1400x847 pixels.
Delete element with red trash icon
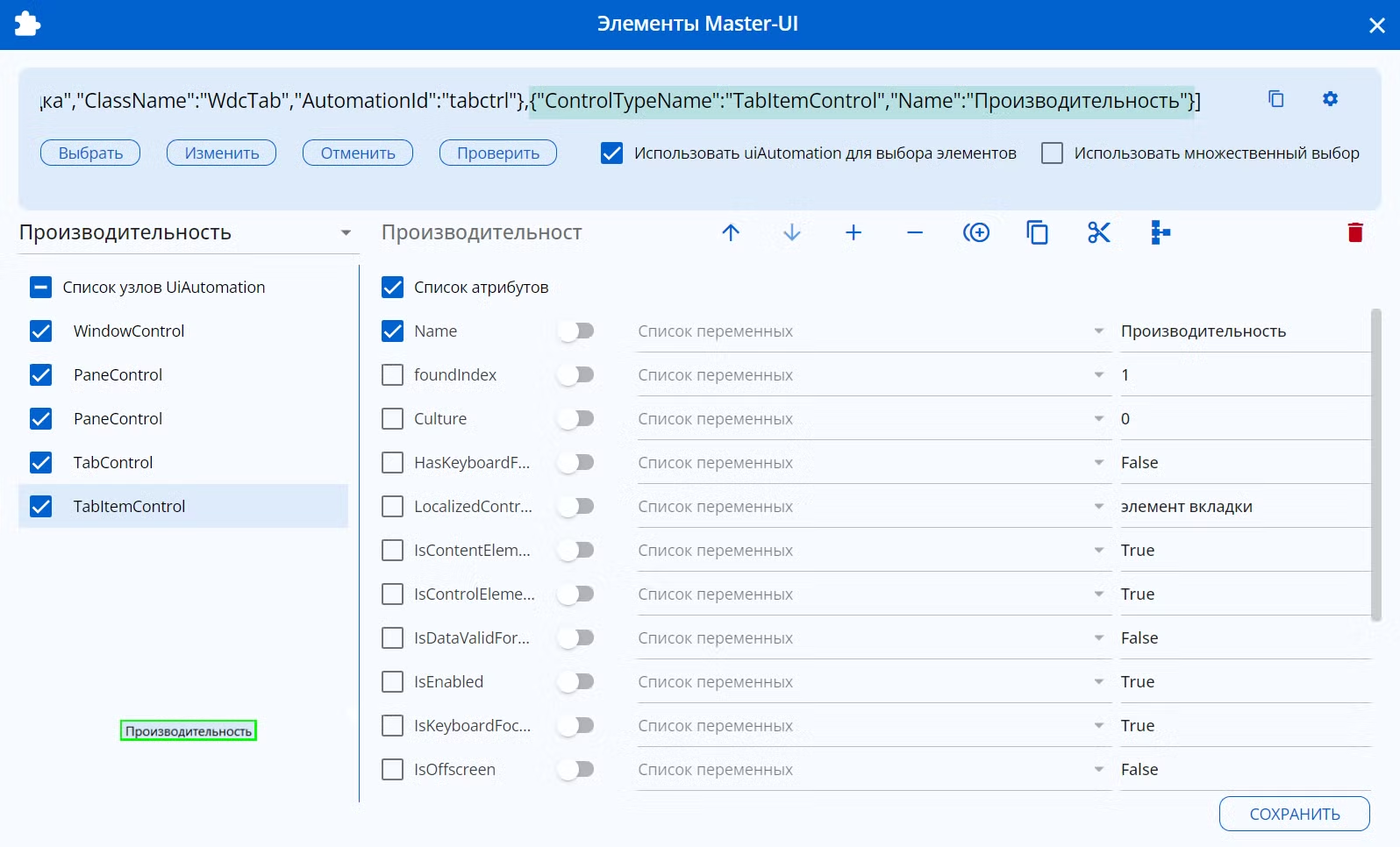[1355, 232]
